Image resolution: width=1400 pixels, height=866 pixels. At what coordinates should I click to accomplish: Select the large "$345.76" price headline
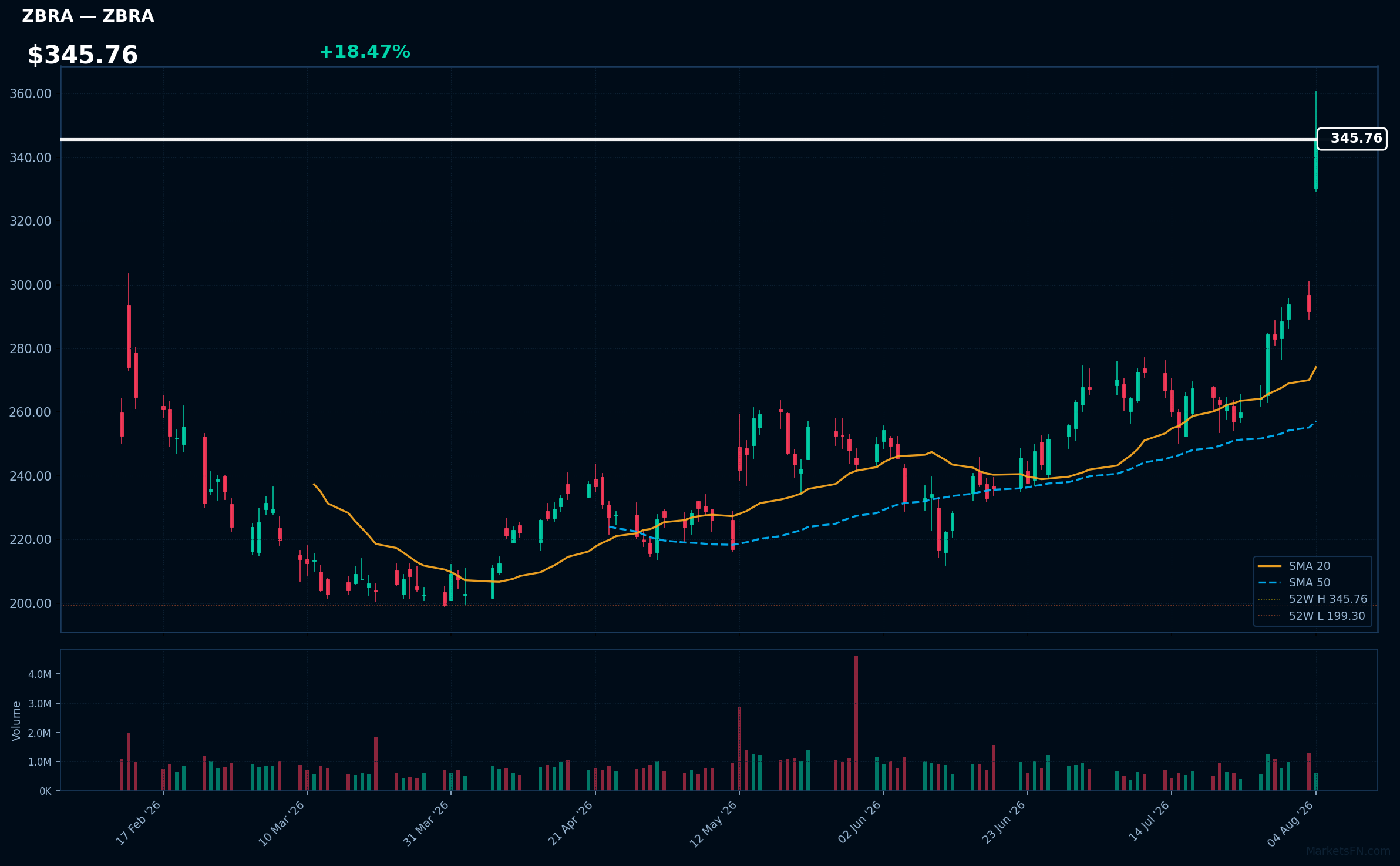tap(83, 55)
